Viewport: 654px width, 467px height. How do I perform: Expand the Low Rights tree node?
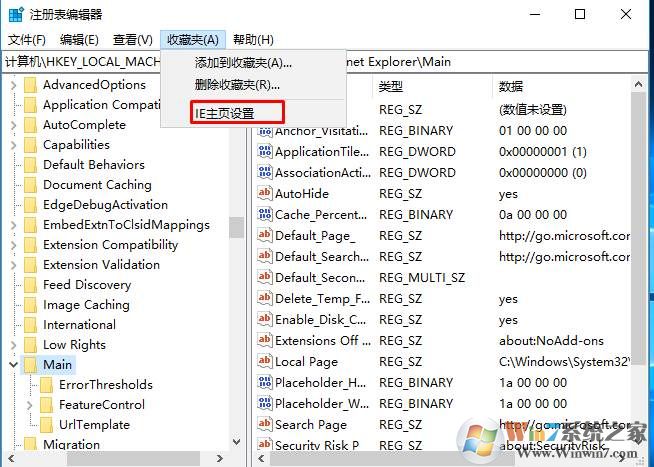13,345
